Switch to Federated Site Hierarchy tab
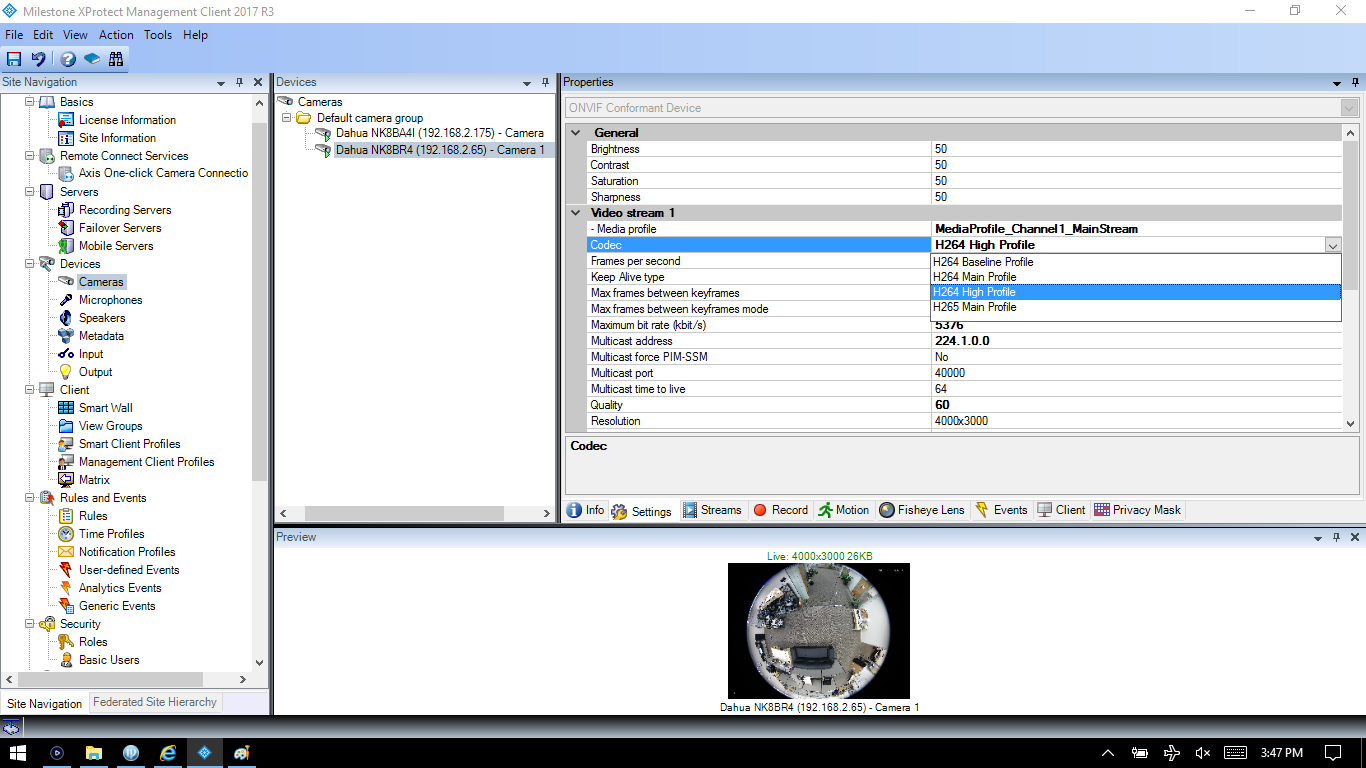 click(155, 702)
